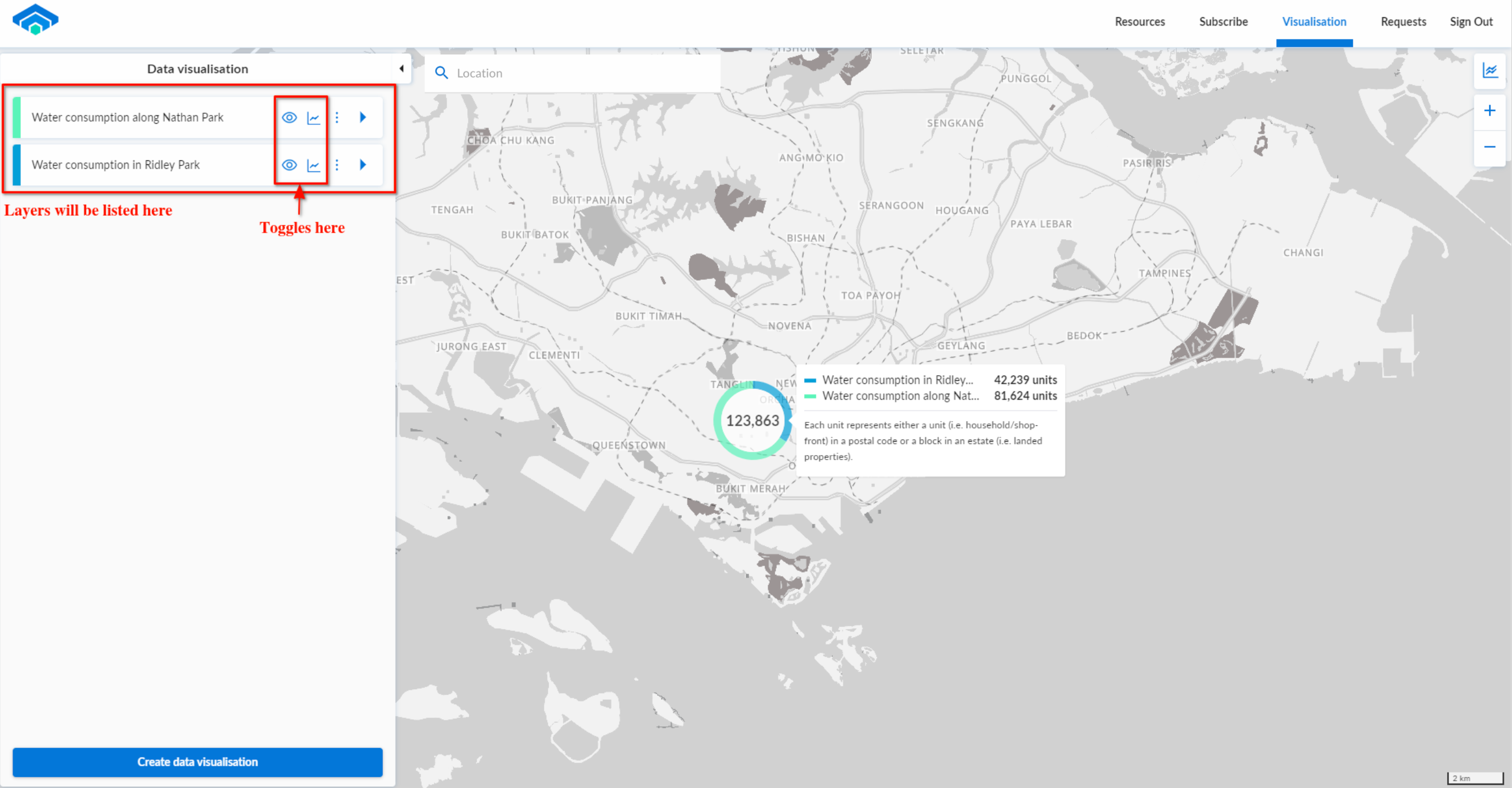Focus the Location search field
The width and height of the screenshot is (1512, 788).
[572, 73]
